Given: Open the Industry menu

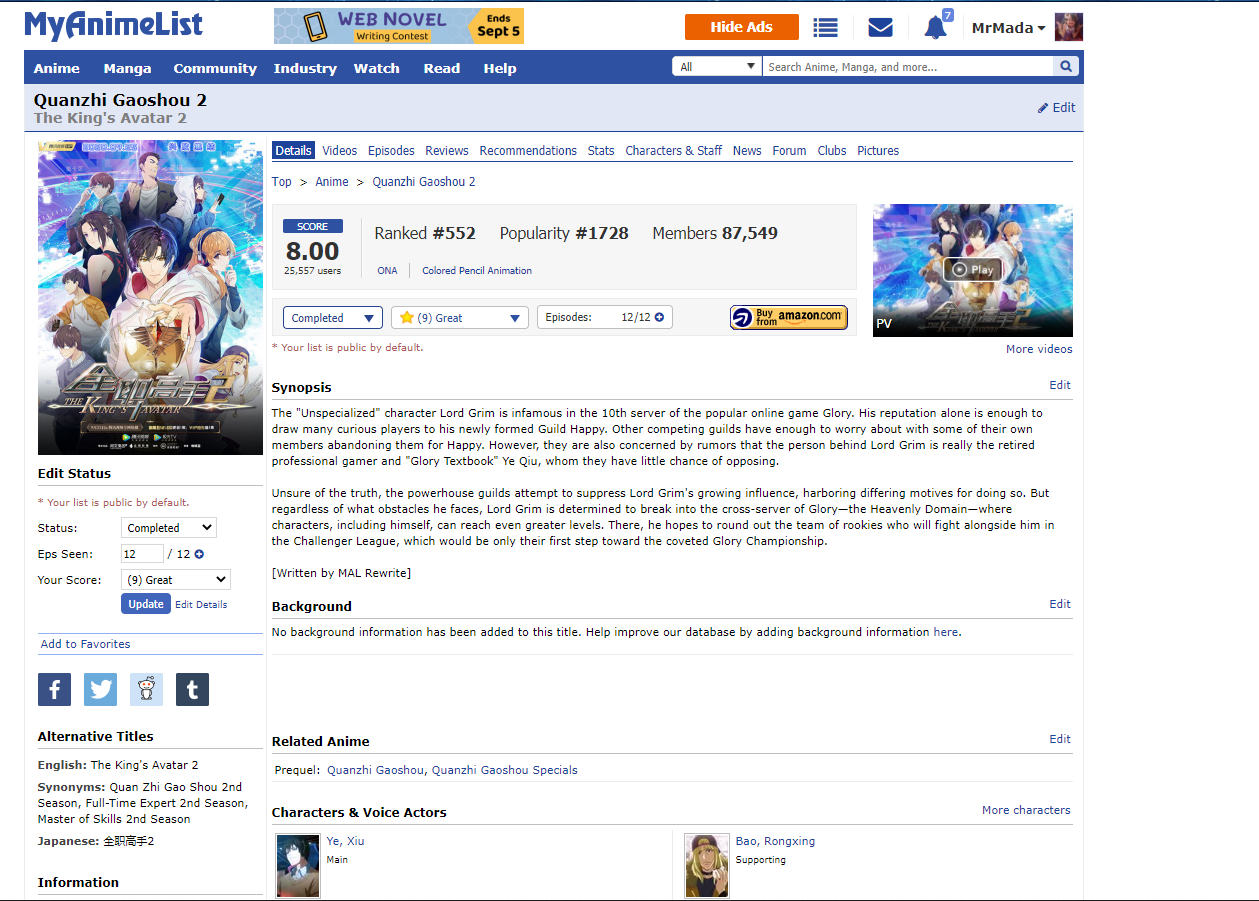Looking at the screenshot, I should (305, 68).
